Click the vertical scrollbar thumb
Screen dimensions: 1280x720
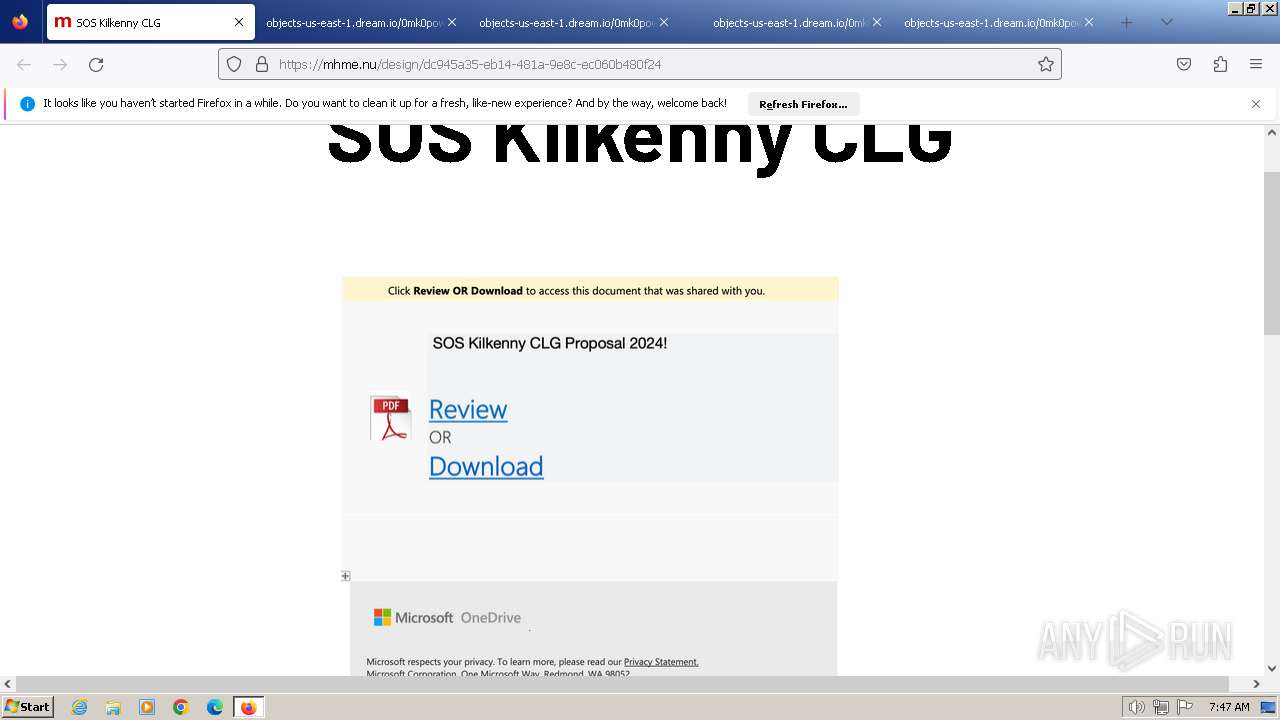pos(1272,253)
